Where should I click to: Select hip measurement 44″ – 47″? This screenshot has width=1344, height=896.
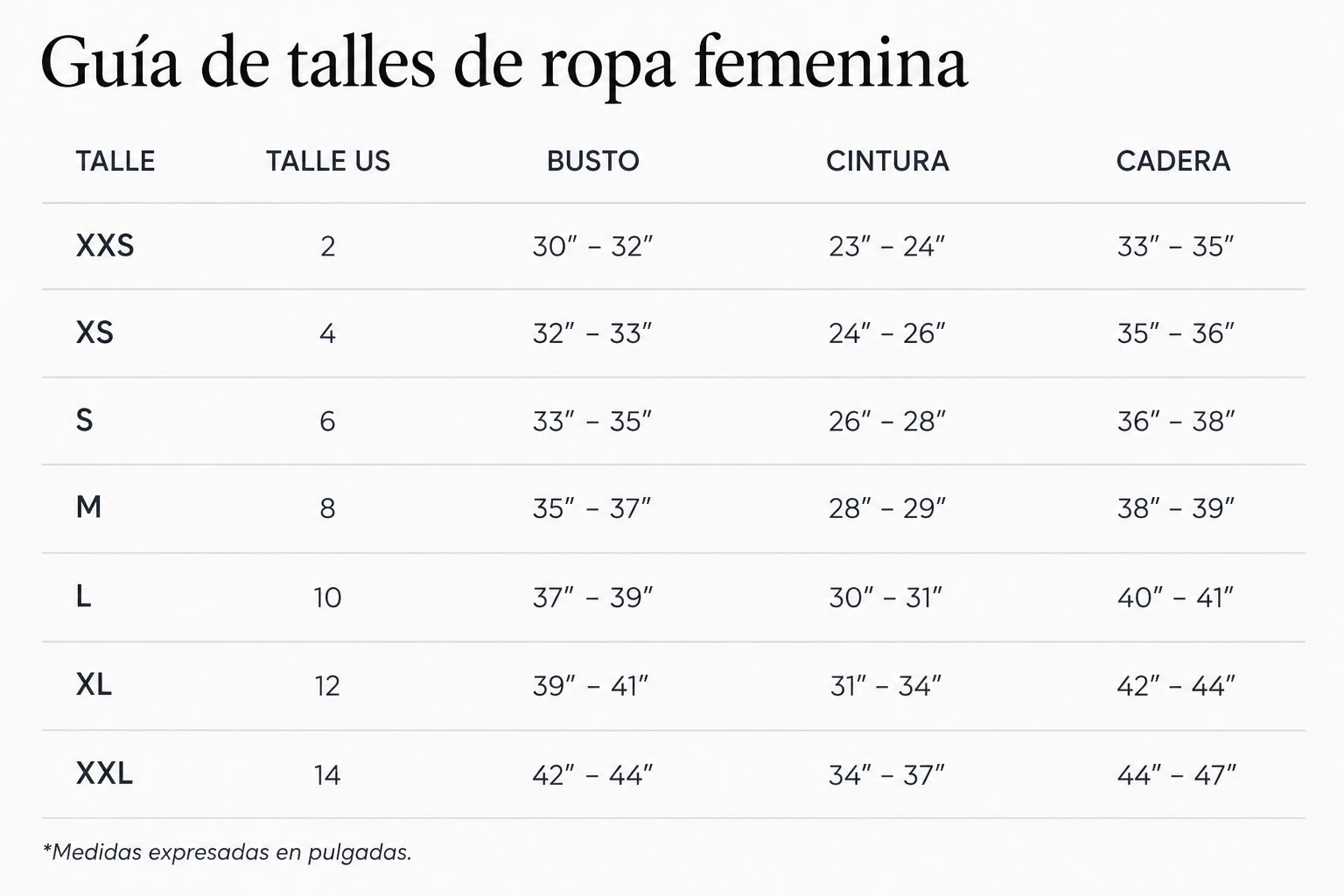point(1176,775)
